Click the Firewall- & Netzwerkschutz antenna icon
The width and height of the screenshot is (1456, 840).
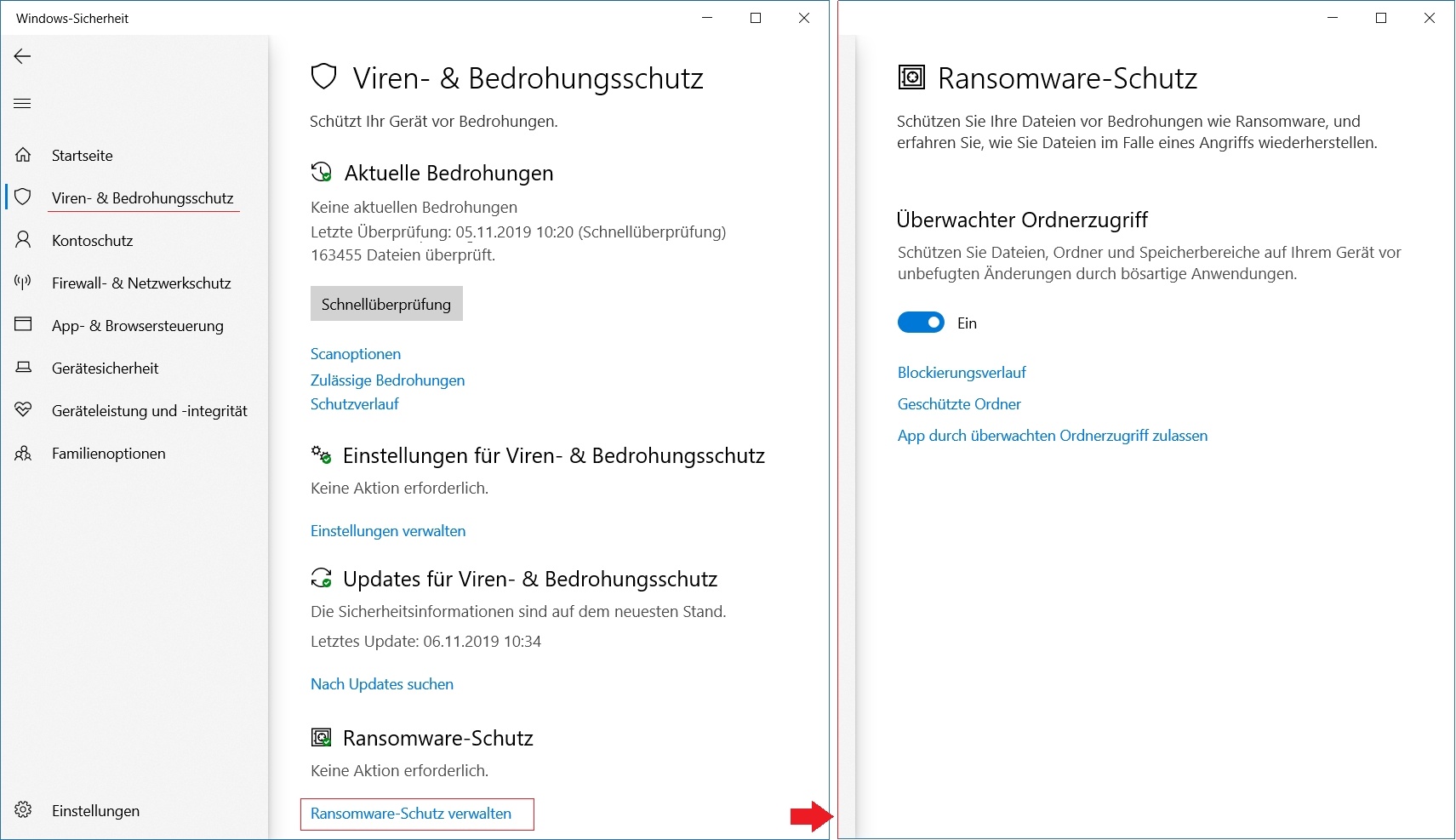[23, 283]
